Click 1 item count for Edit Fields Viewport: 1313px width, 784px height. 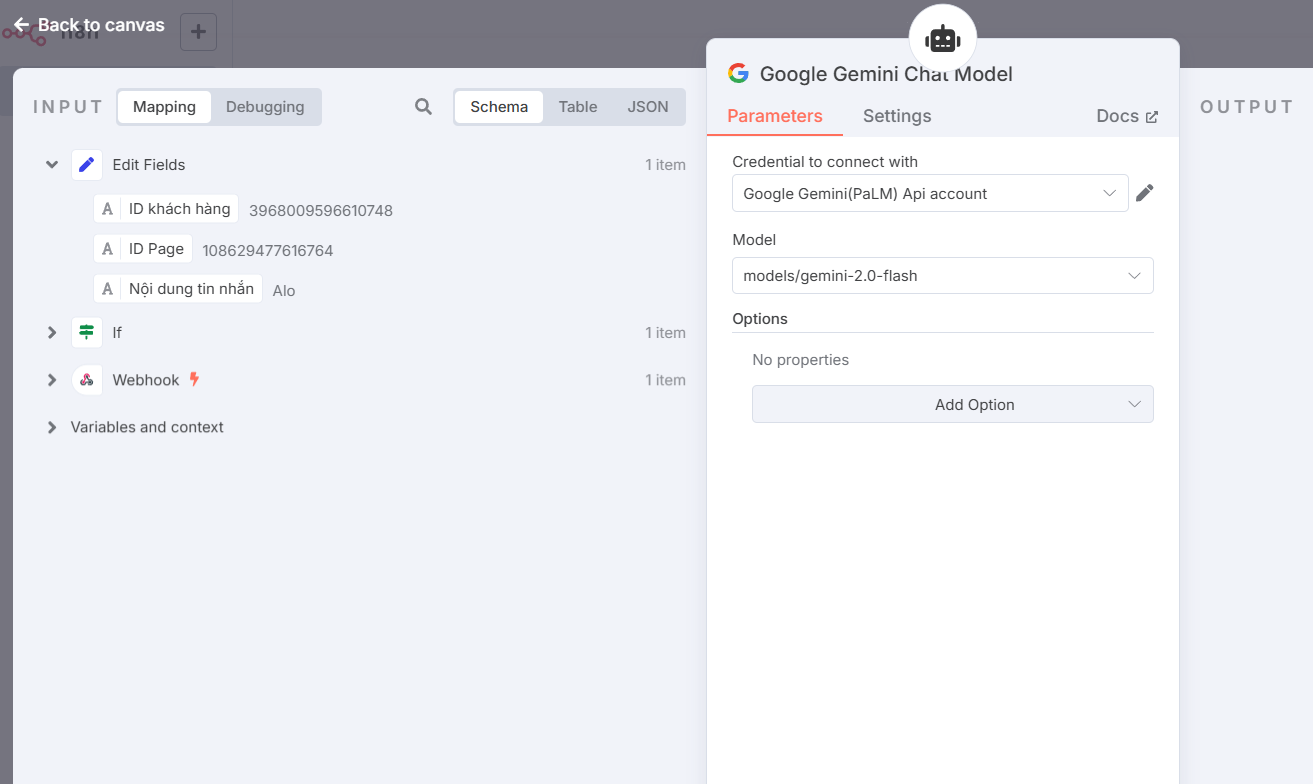[665, 165]
